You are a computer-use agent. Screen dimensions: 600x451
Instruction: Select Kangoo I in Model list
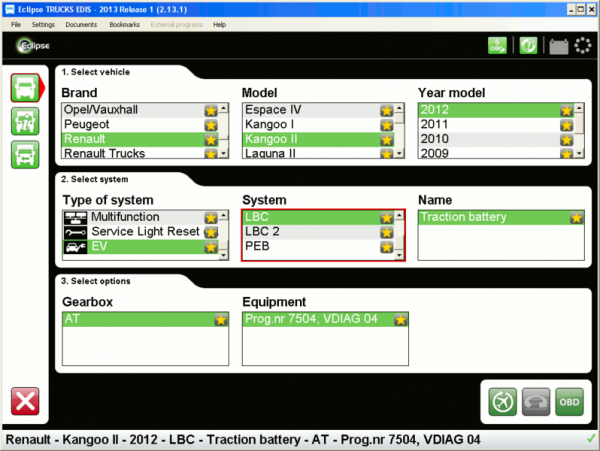pyautogui.click(x=318, y=125)
